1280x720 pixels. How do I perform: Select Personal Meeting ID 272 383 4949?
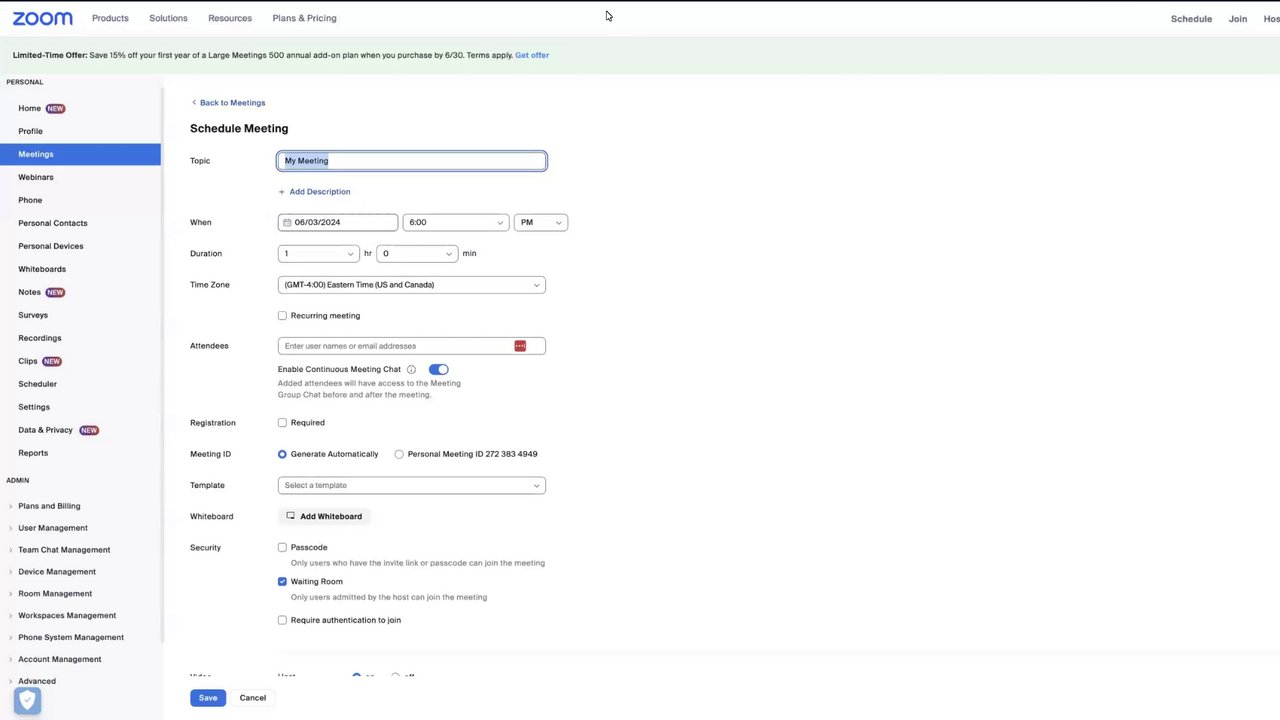[399, 454]
